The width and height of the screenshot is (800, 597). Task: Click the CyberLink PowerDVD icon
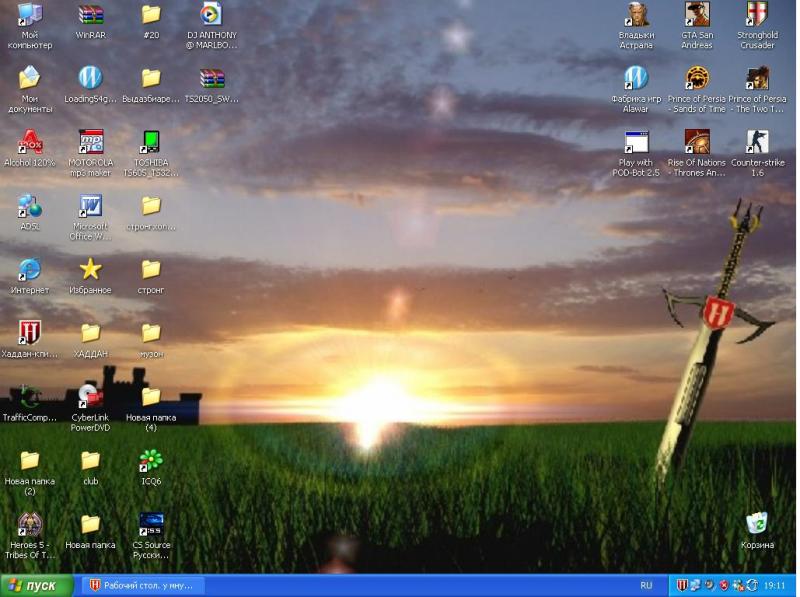pyautogui.click(x=90, y=396)
